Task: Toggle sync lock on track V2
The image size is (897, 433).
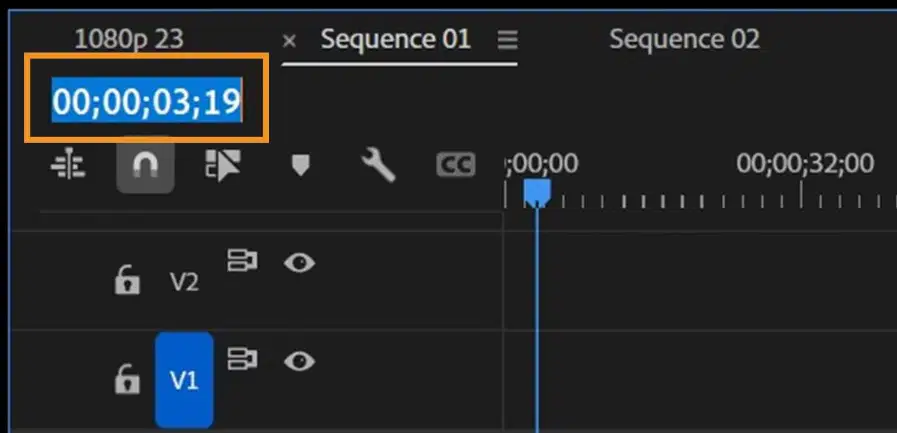Action: coord(242,260)
